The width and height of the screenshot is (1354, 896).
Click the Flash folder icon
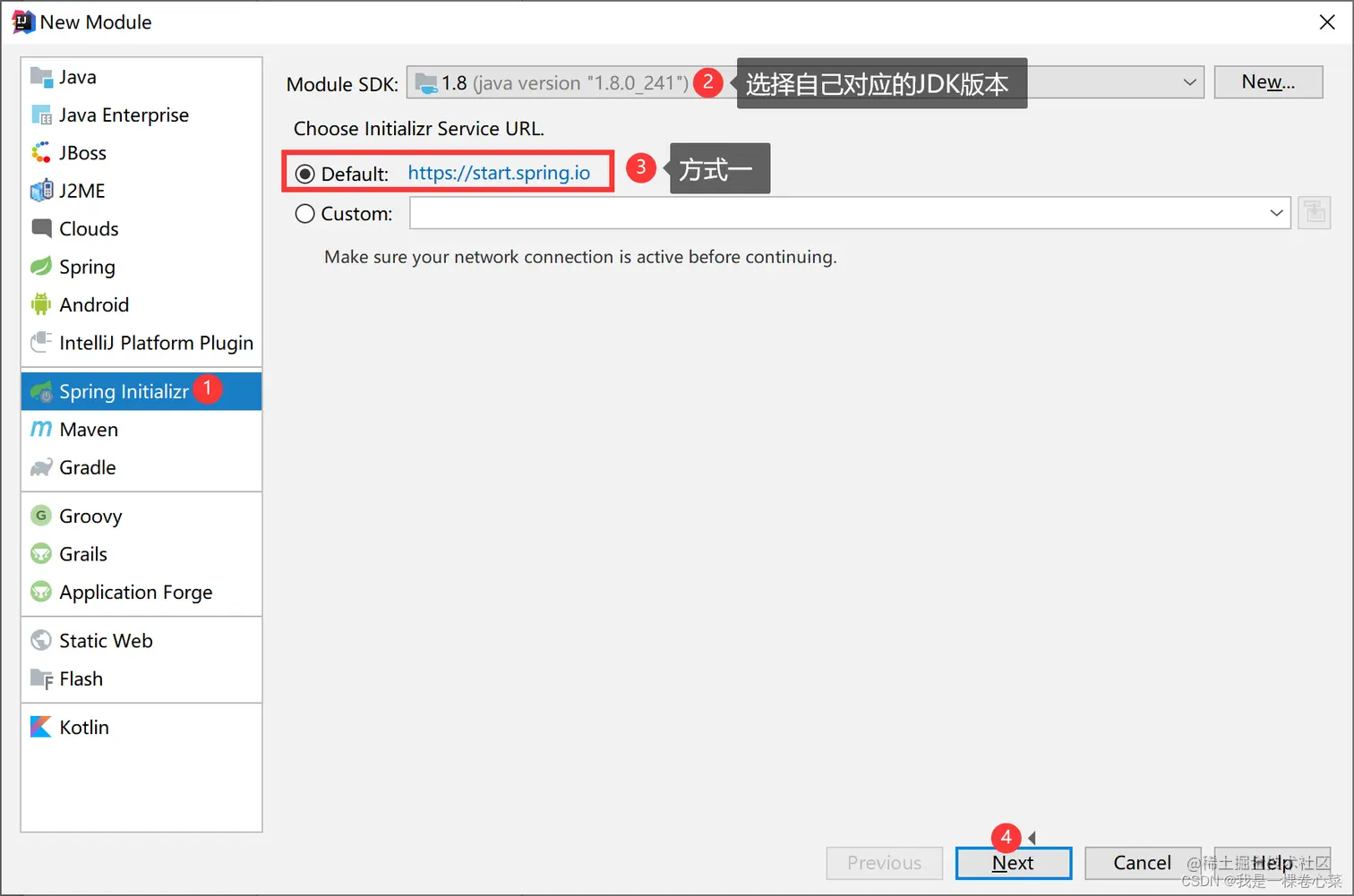[x=41, y=678]
